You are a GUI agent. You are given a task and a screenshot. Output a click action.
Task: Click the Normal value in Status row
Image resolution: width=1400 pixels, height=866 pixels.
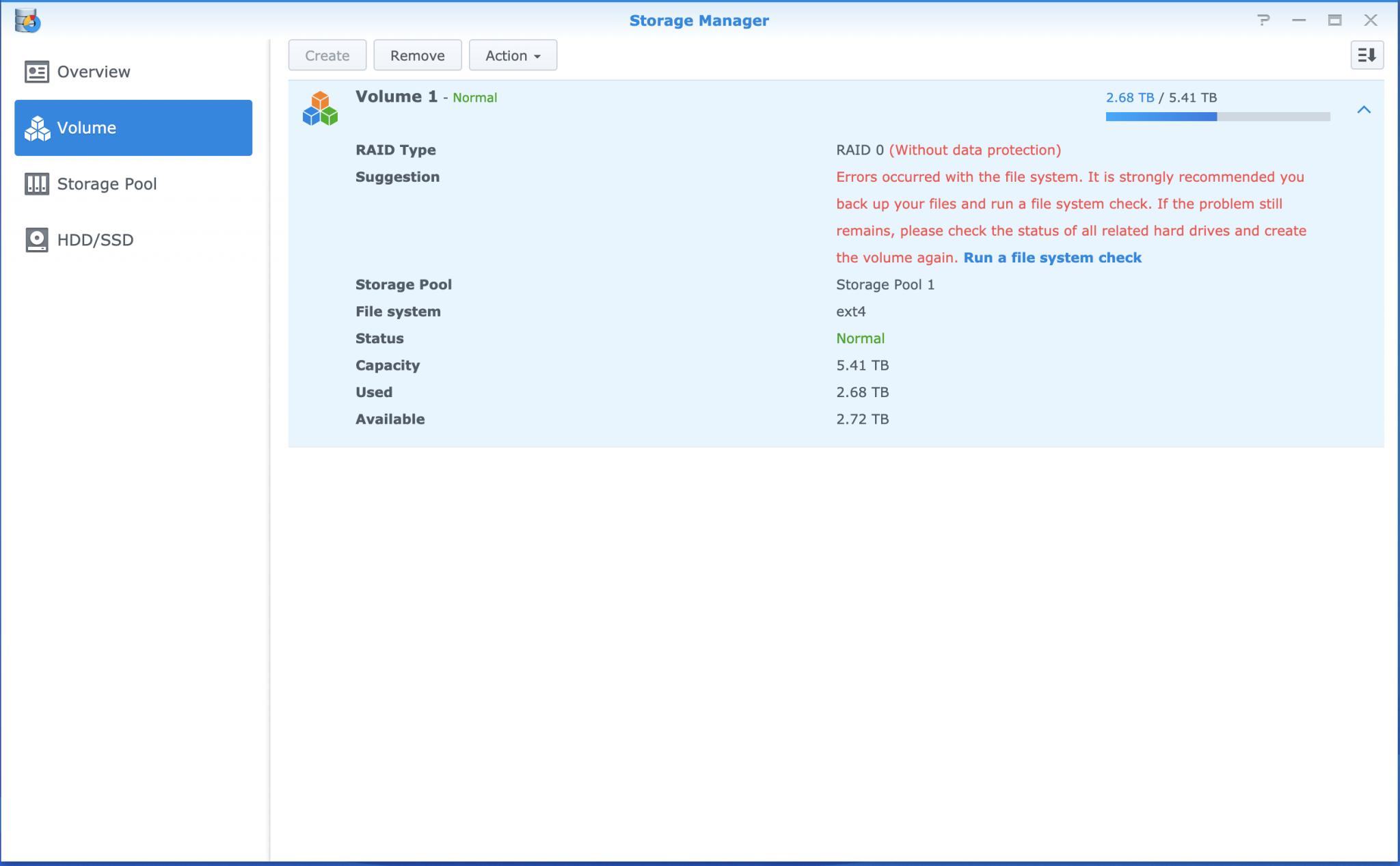pos(860,338)
